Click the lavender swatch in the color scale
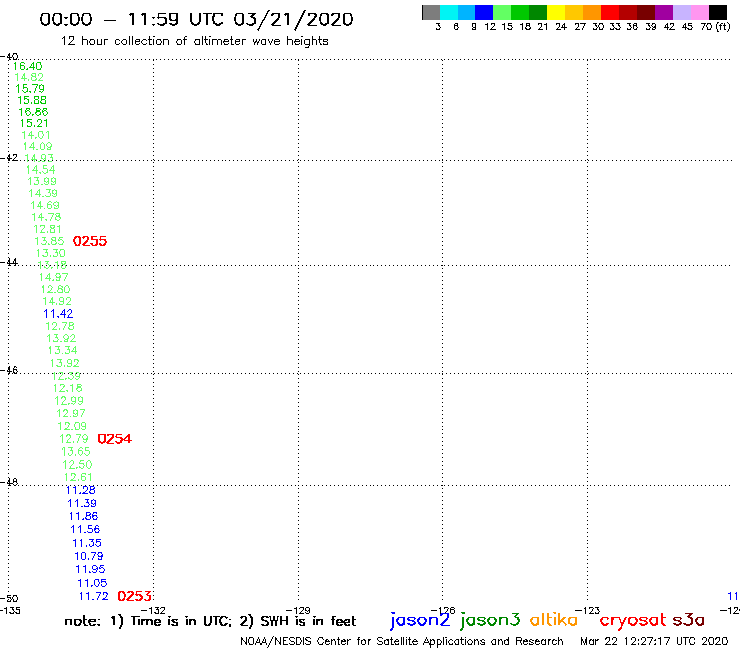Screen dimensions: 740x650 tap(681, 12)
